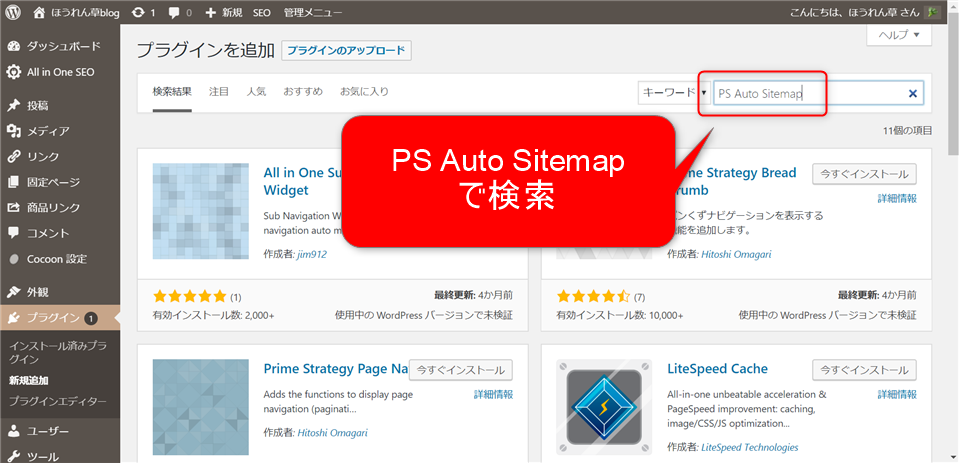Click the home icon beside ほうれん草blog
Viewport: 959px width, 463px height.
[39, 12]
